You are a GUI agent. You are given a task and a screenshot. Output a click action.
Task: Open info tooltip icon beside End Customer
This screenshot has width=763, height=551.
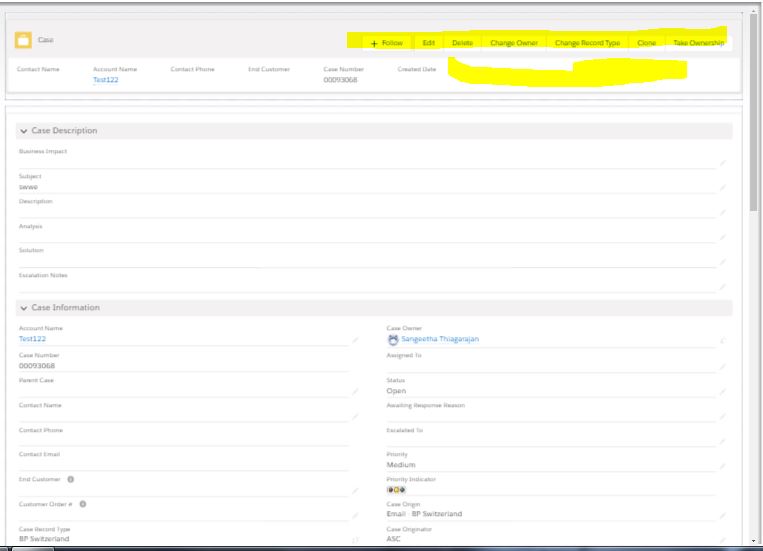pyautogui.click(x=72, y=479)
